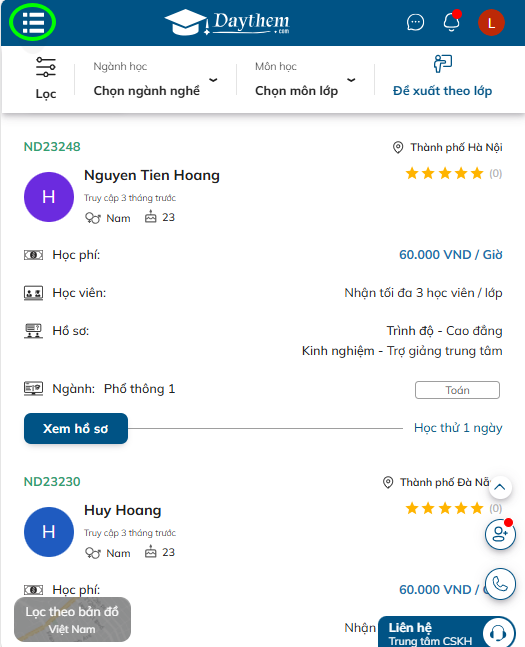Click the add friend floating icon
Screen dimensions: 525x647
pos(500,534)
